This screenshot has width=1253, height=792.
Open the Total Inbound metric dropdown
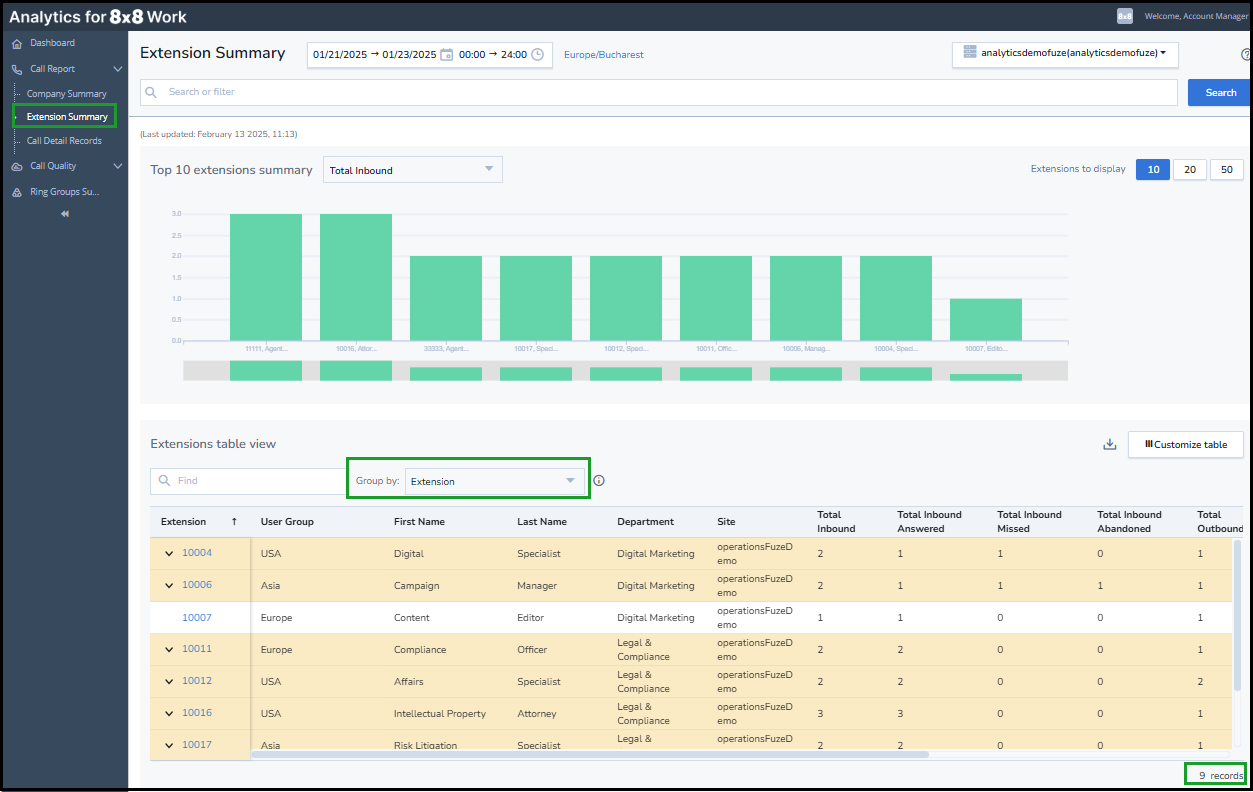tap(413, 170)
